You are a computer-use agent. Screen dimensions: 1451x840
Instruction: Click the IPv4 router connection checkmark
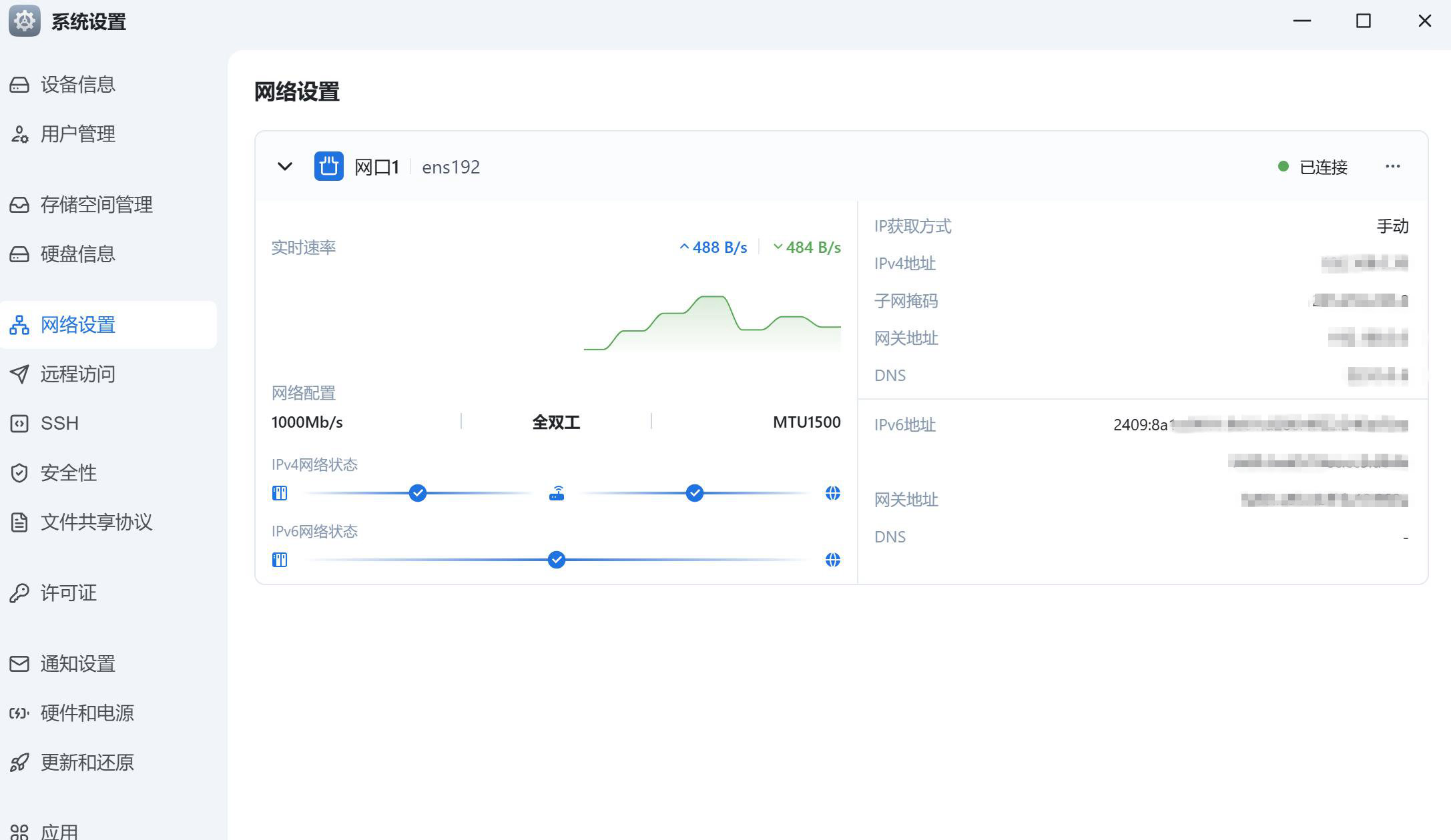tap(418, 493)
